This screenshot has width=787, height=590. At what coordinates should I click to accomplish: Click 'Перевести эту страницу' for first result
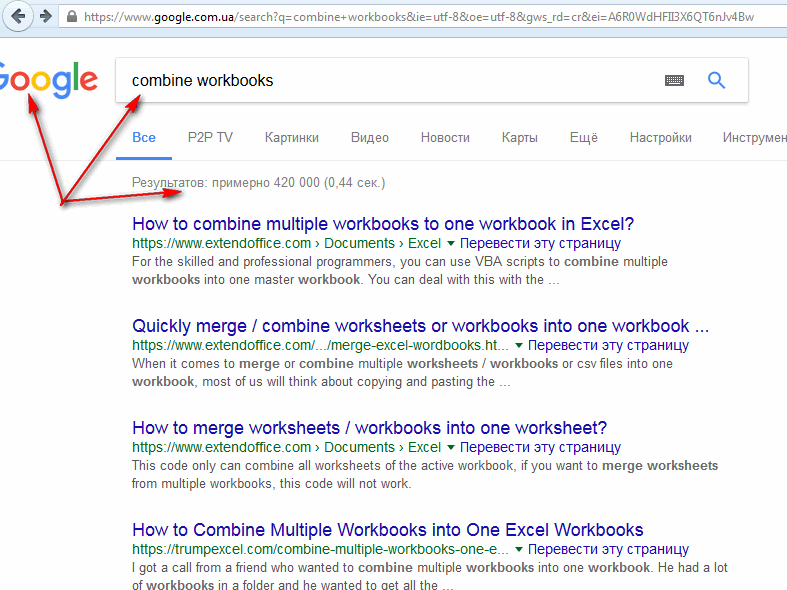point(541,243)
